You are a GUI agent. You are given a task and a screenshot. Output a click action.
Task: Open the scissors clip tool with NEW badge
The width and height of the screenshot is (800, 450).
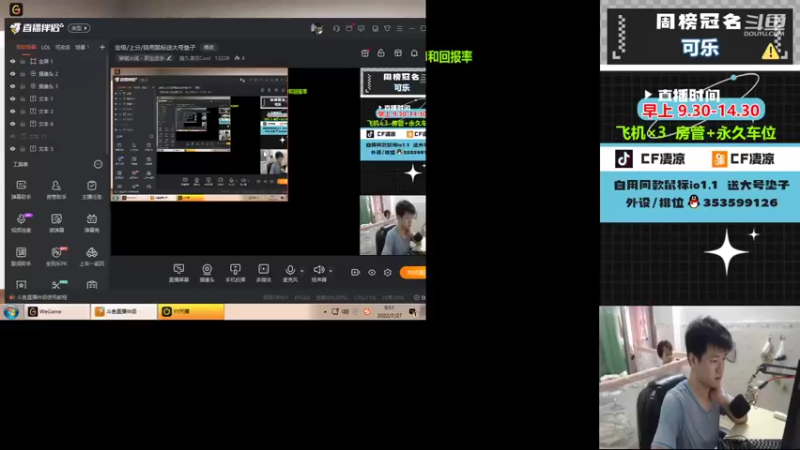(56, 285)
